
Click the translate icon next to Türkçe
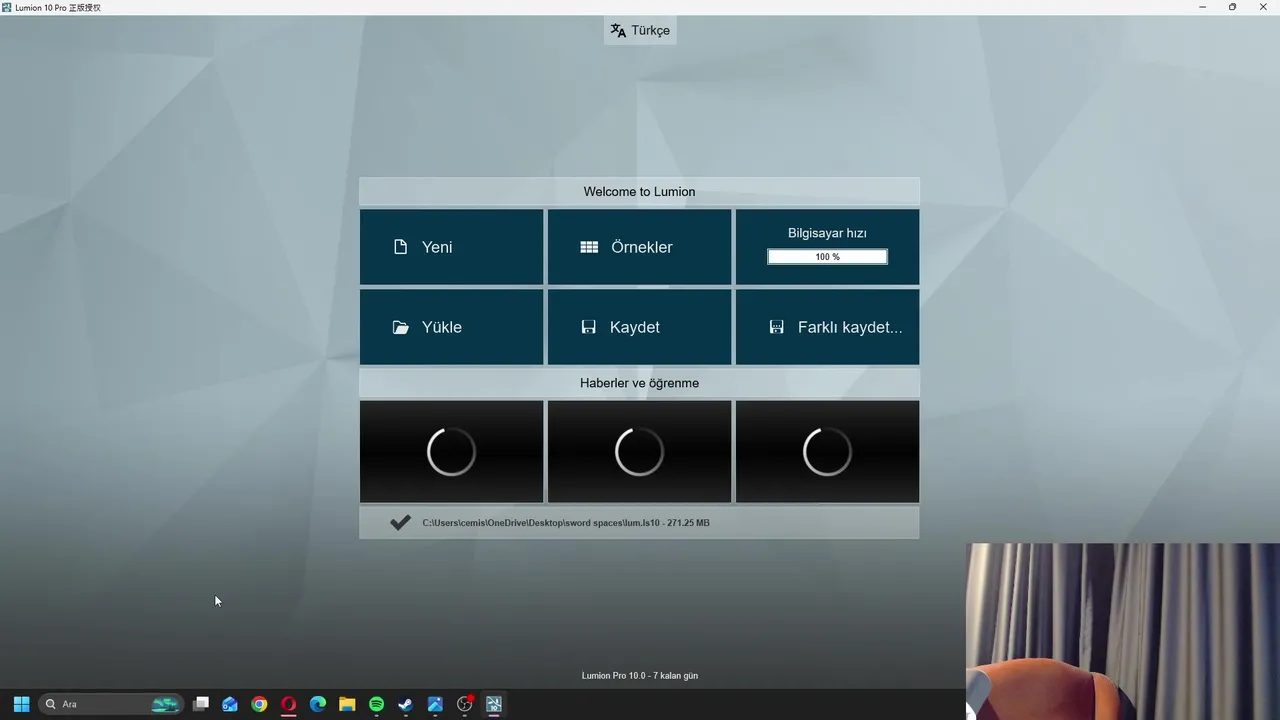[618, 31]
